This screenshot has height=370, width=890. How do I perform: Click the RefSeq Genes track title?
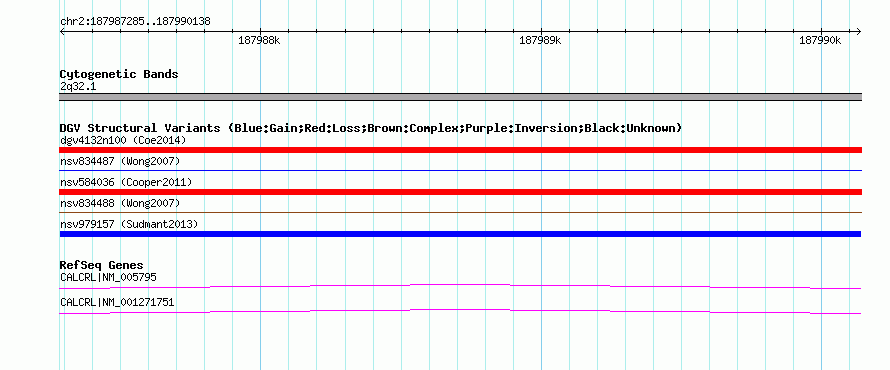(x=102, y=265)
